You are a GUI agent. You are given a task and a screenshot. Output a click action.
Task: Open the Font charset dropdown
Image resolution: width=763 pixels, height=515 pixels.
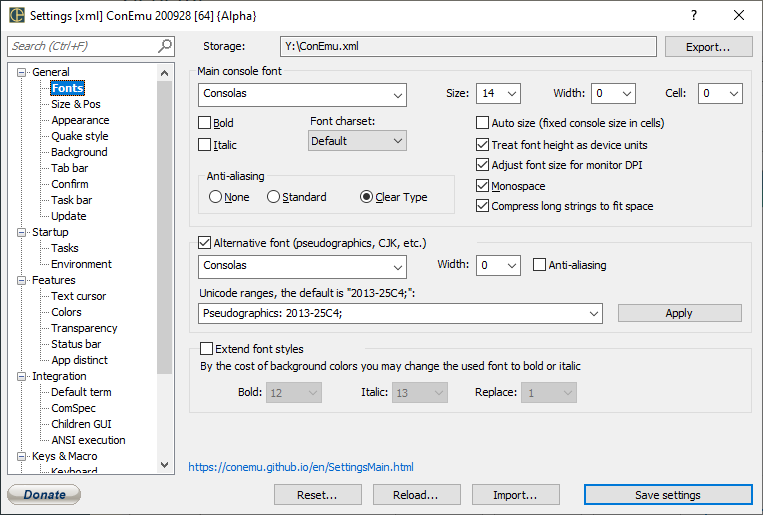coord(357,141)
